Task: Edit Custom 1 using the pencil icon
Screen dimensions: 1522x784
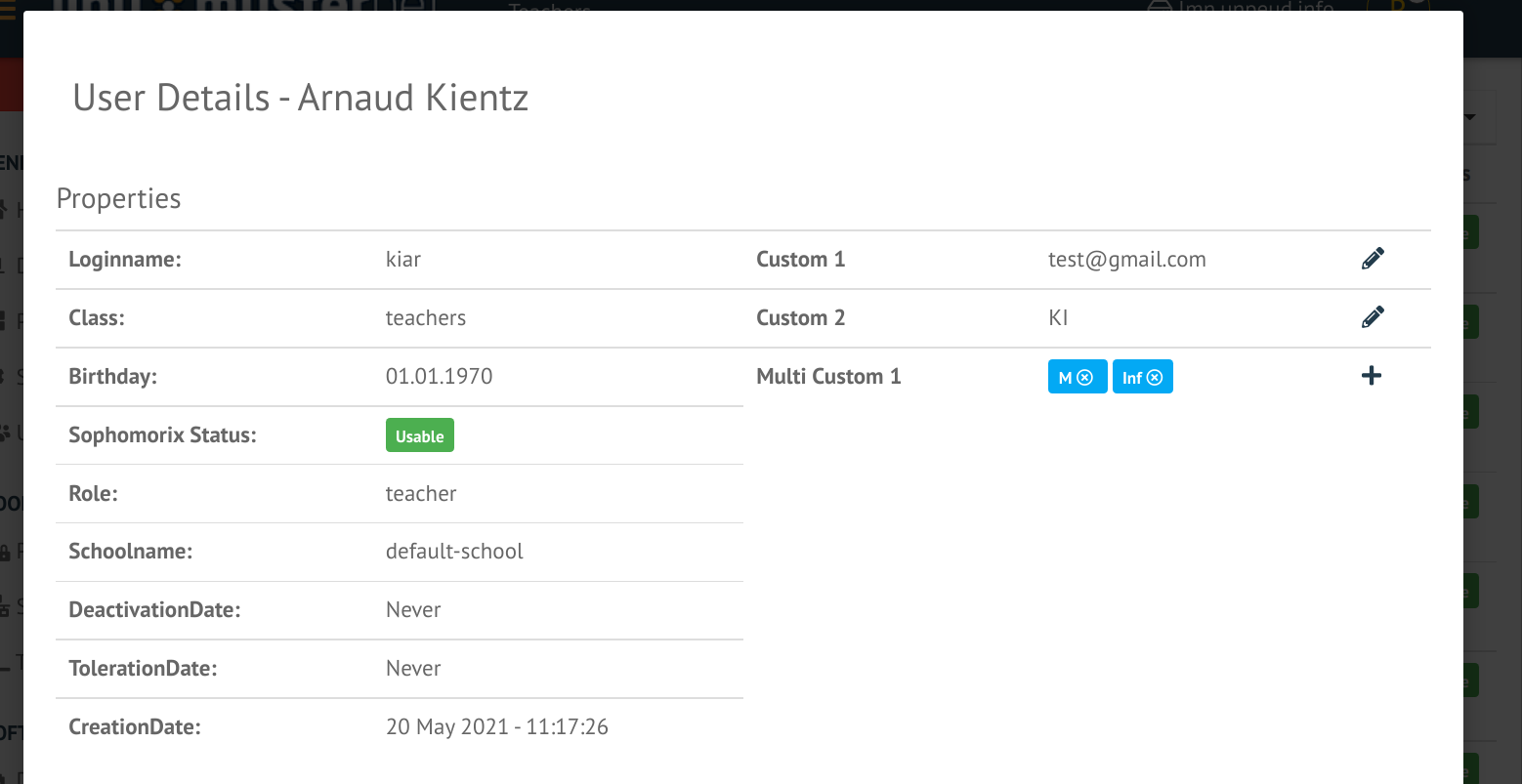Action: pos(1373,258)
